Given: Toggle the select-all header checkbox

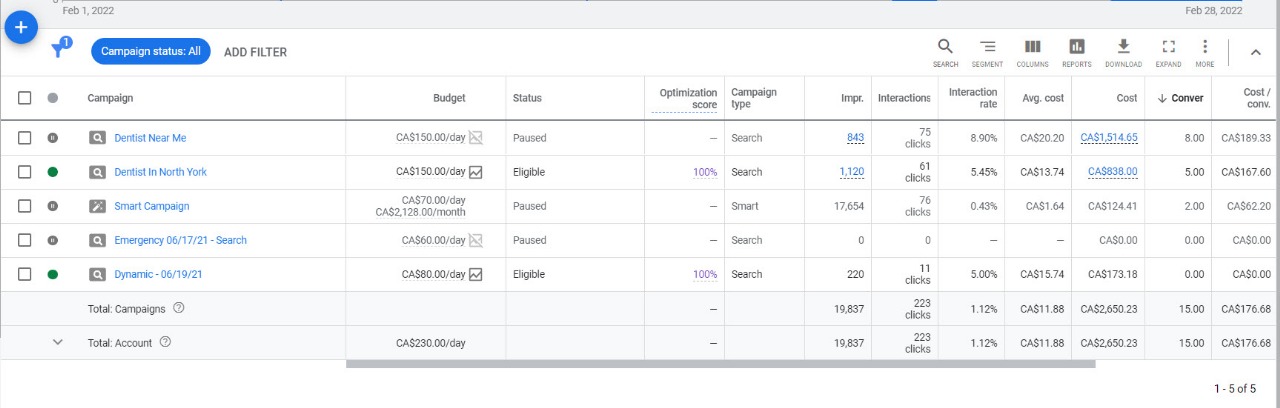Looking at the screenshot, I should tap(25, 98).
